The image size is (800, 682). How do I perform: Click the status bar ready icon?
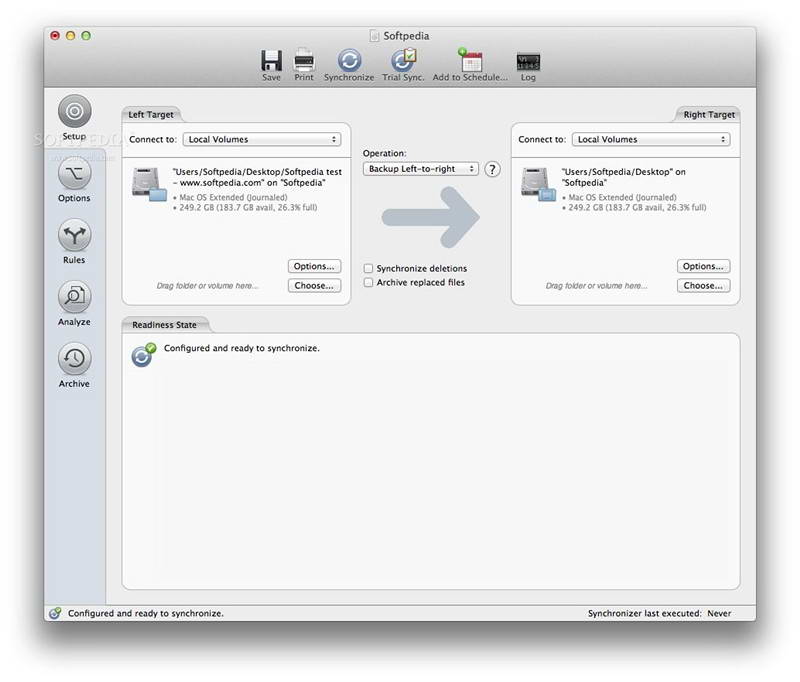(x=55, y=613)
